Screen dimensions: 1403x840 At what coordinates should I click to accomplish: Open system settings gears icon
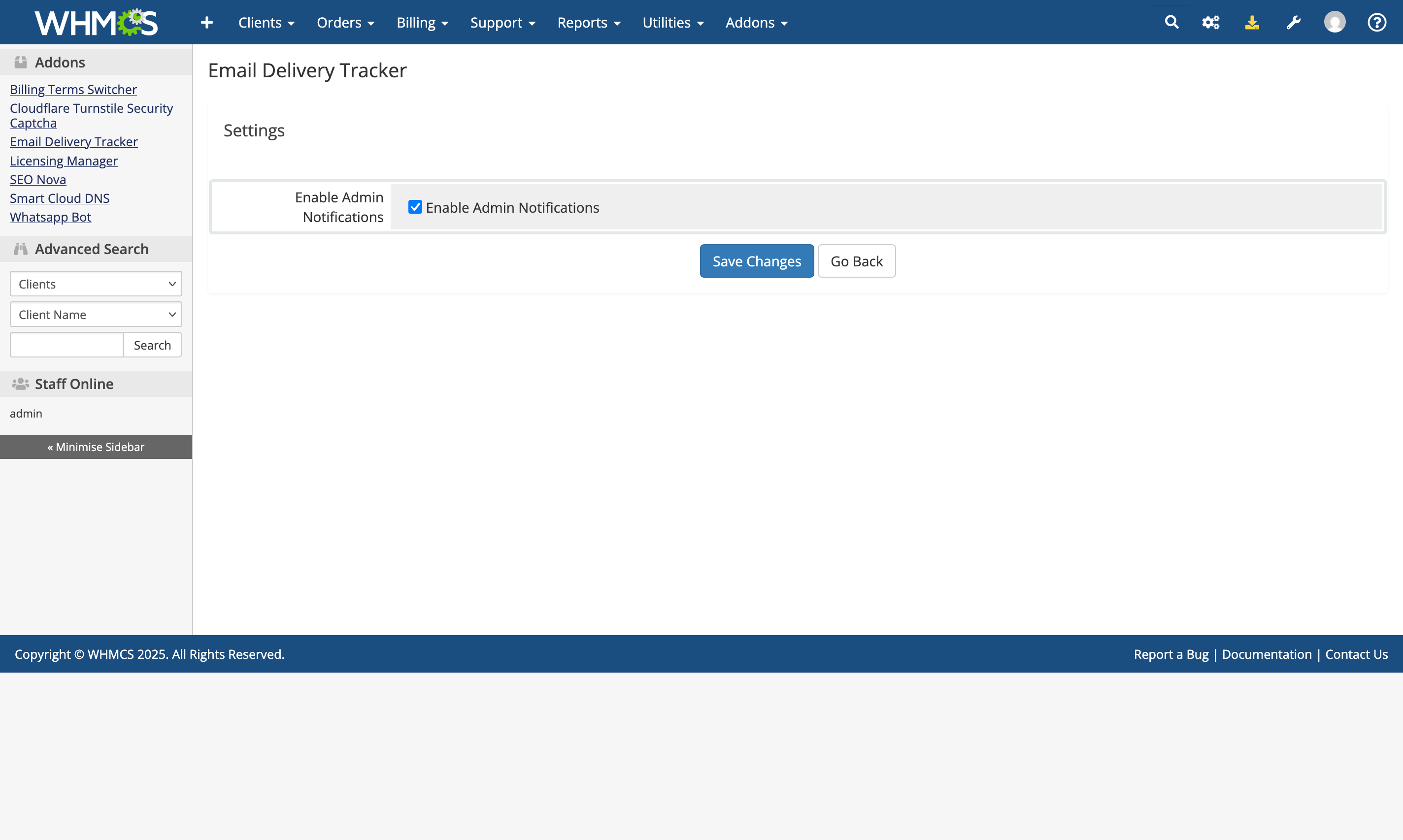pyautogui.click(x=1210, y=23)
